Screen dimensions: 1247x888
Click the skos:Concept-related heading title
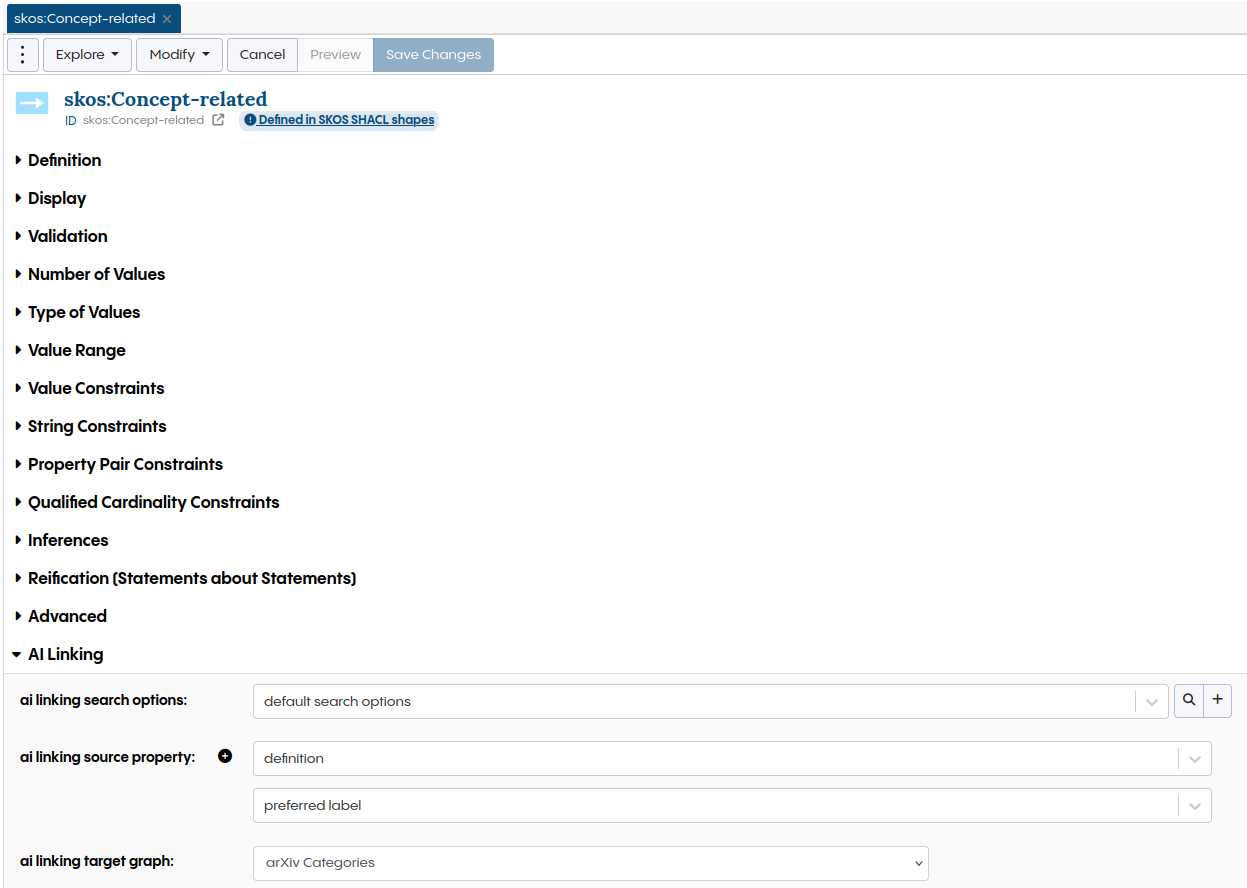(x=166, y=99)
